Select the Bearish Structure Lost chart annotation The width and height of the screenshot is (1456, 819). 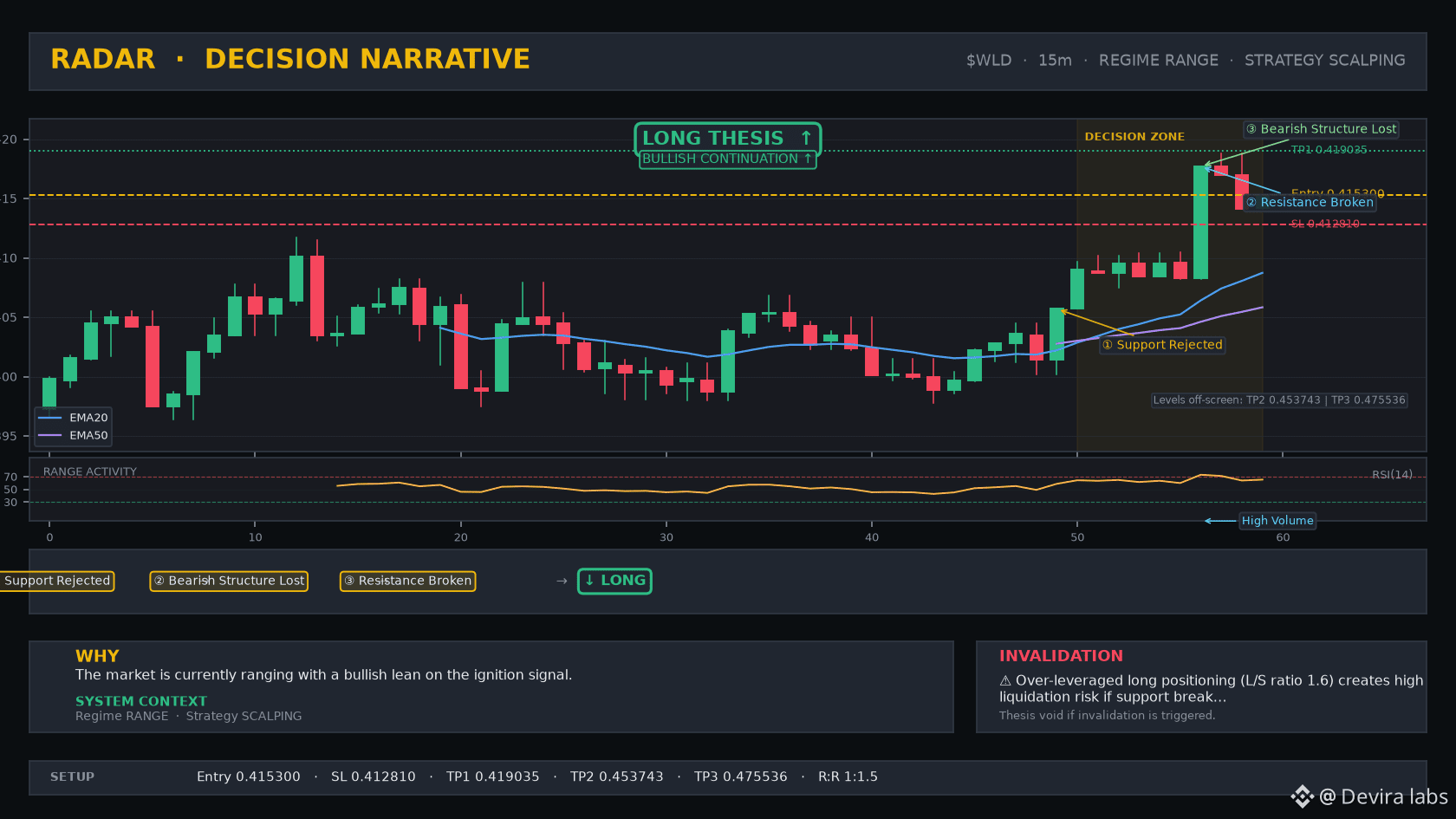pyautogui.click(x=1321, y=129)
